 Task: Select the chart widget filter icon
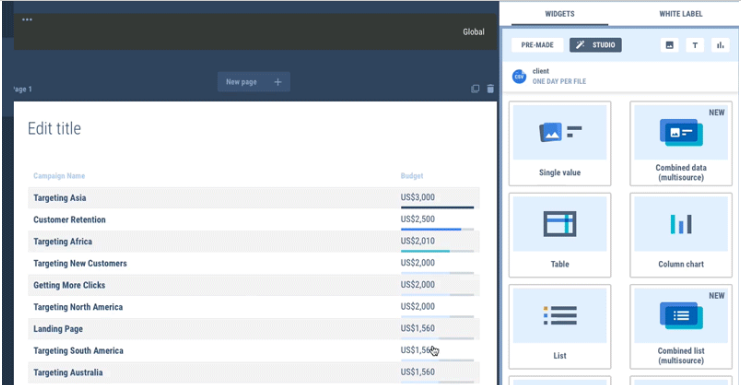[720, 45]
